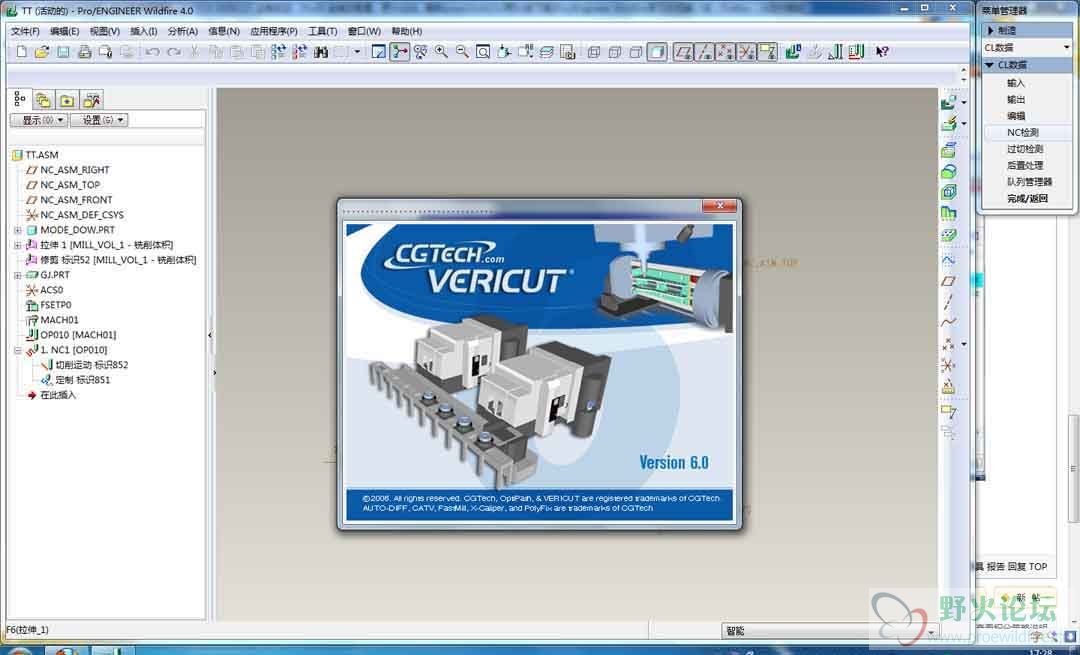The image size is (1080, 655).
Task: Click the Hidden line display icon
Action: point(615,52)
